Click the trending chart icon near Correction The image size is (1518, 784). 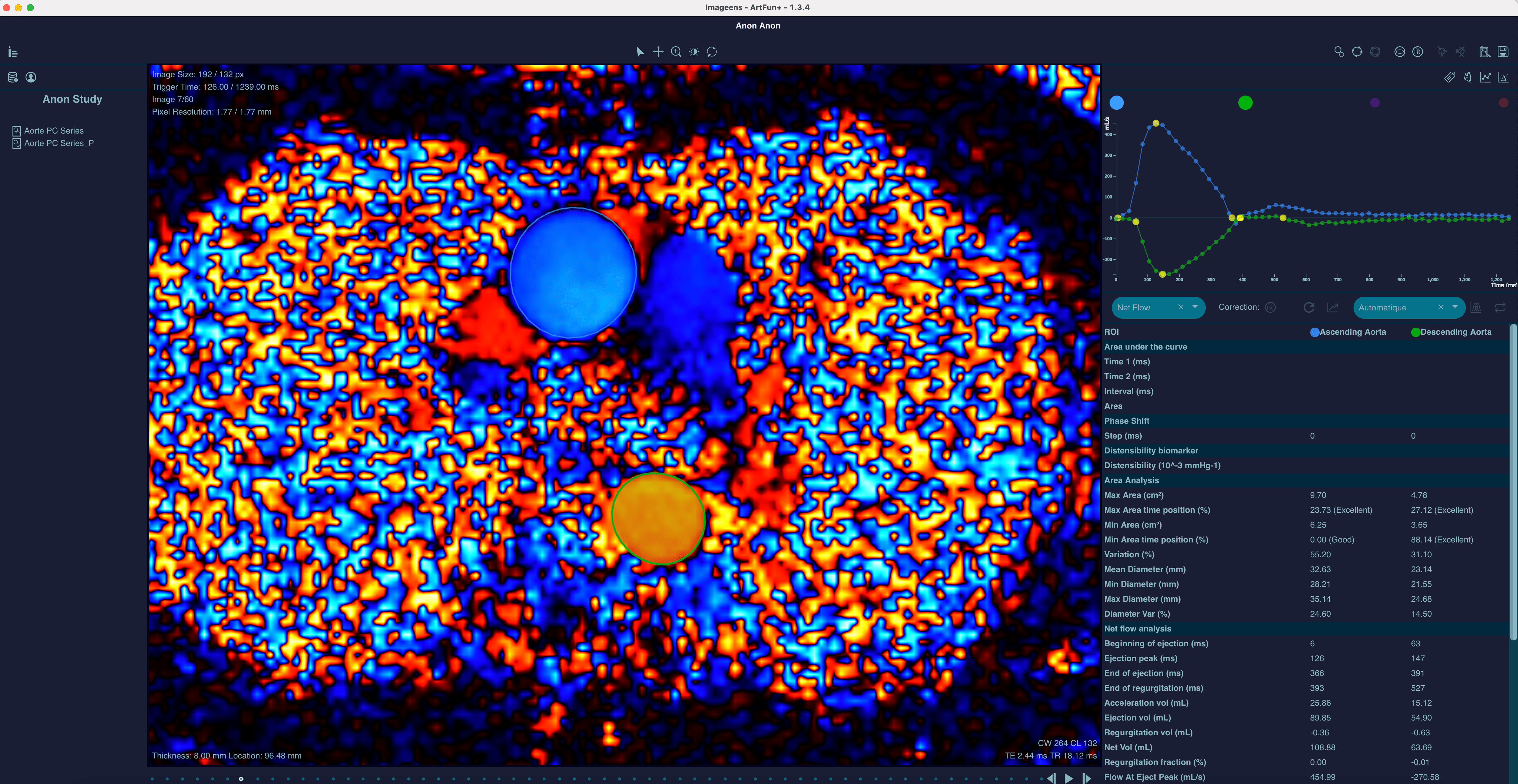coord(1333,307)
